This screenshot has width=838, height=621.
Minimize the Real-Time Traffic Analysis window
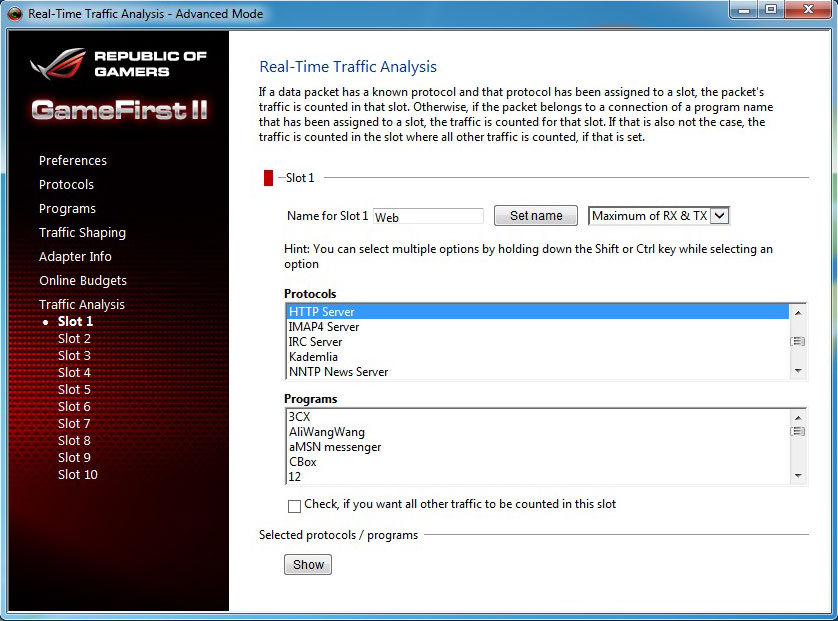743,10
